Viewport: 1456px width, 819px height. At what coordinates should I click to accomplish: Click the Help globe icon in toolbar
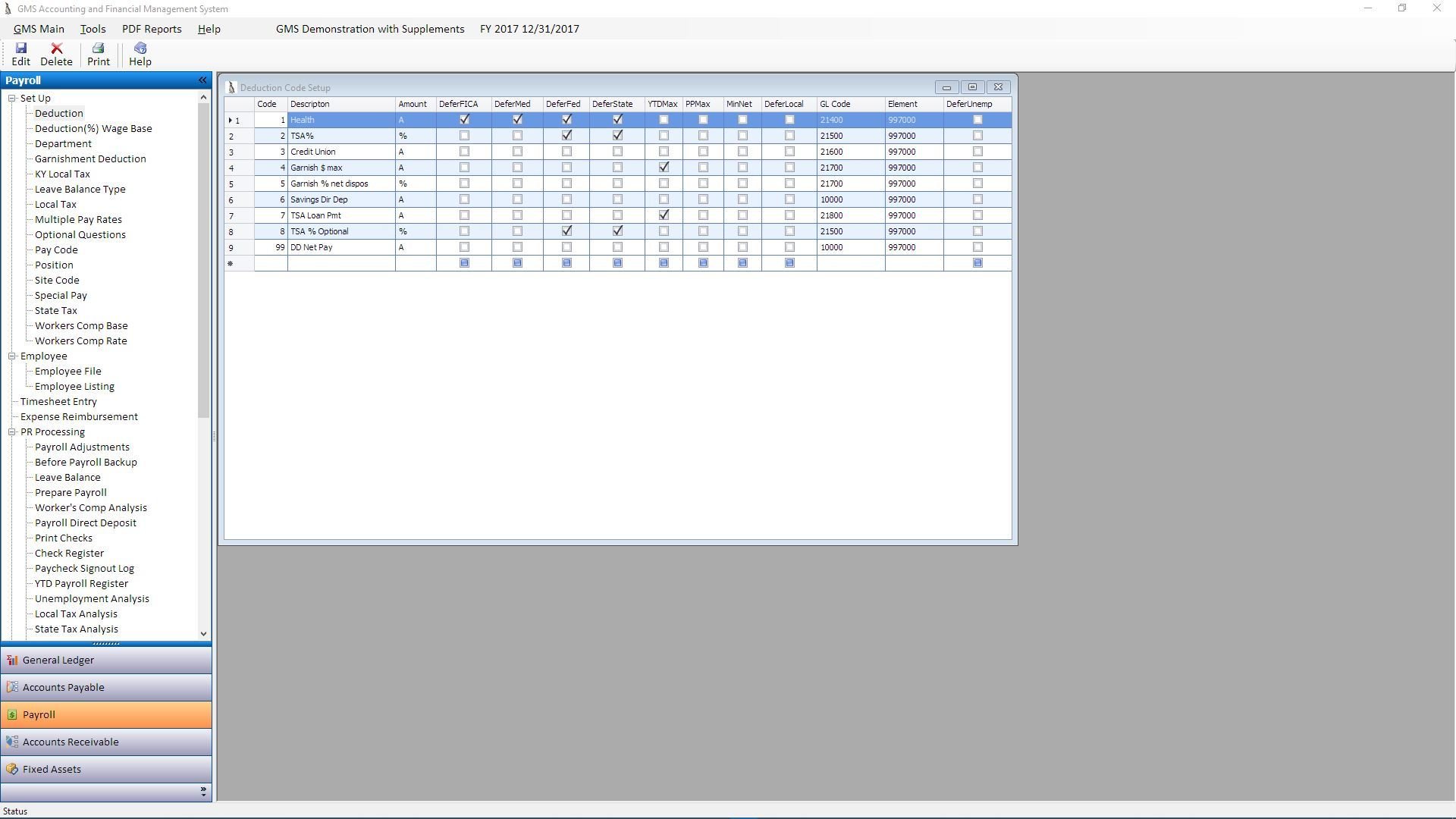pos(140,49)
